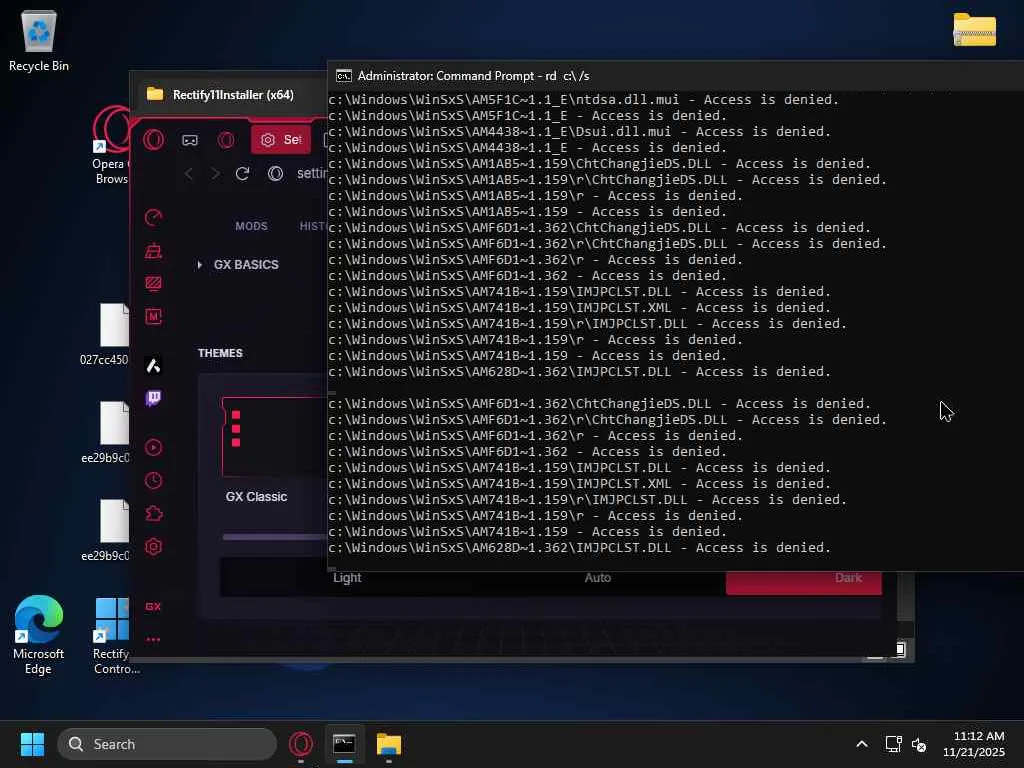Open Settings gear in Opera sidebar
This screenshot has height=768, width=1024.
tap(153, 547)
